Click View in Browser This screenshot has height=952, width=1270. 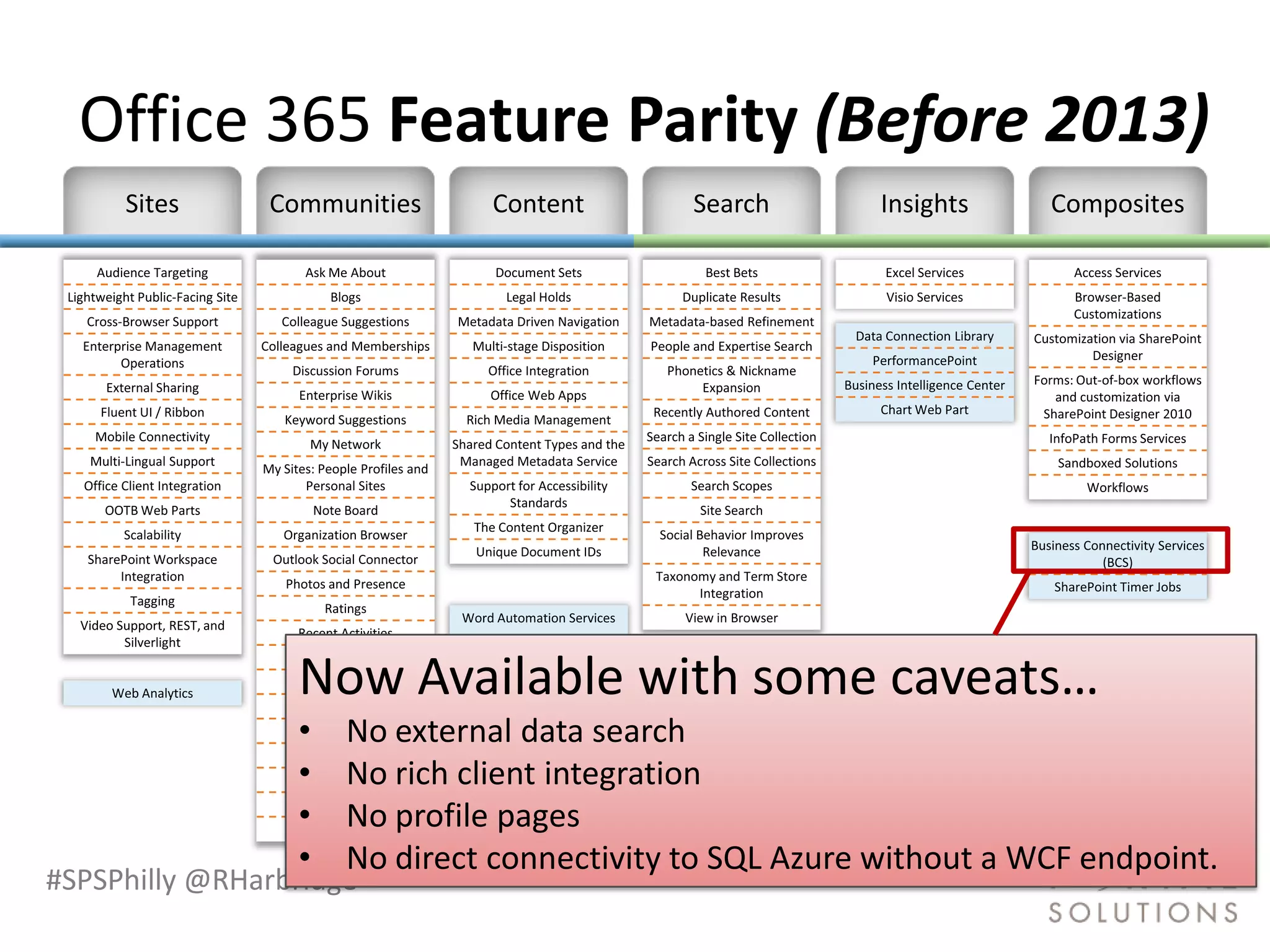731,618
